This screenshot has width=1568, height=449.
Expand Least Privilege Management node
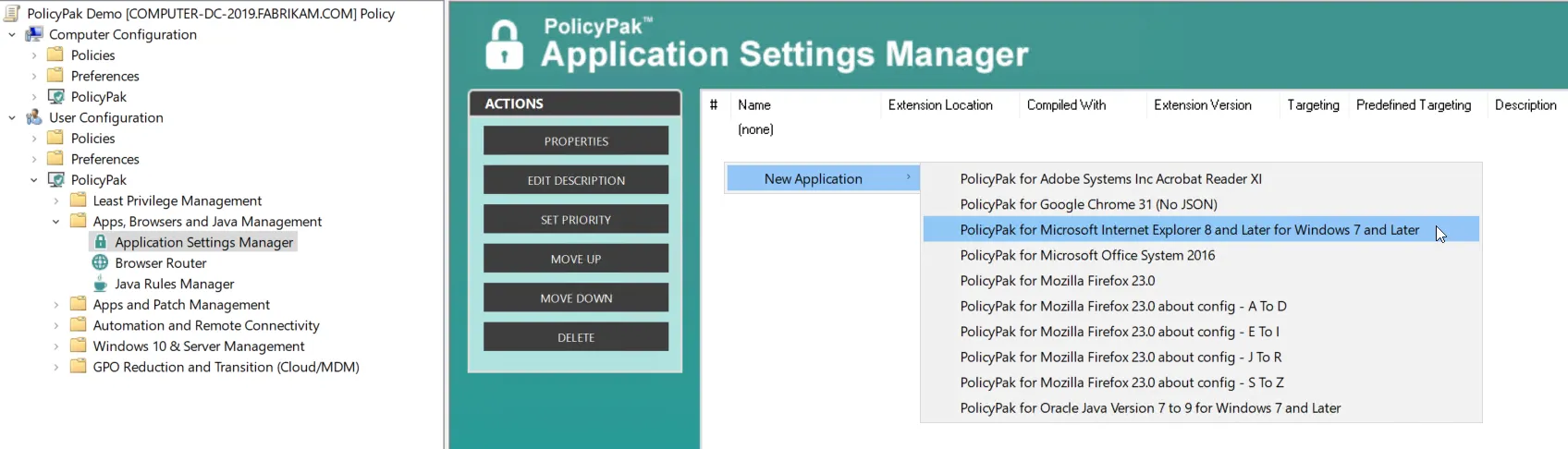[x=56, y=200]
